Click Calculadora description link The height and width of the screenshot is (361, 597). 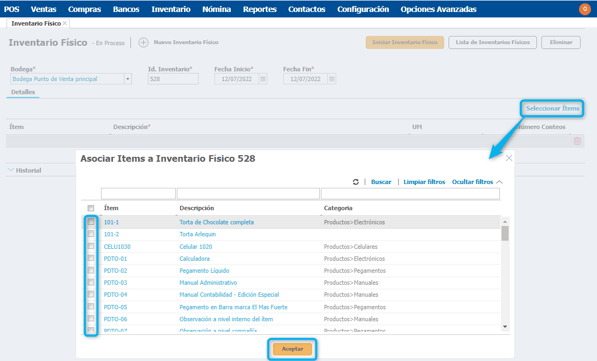195,259
